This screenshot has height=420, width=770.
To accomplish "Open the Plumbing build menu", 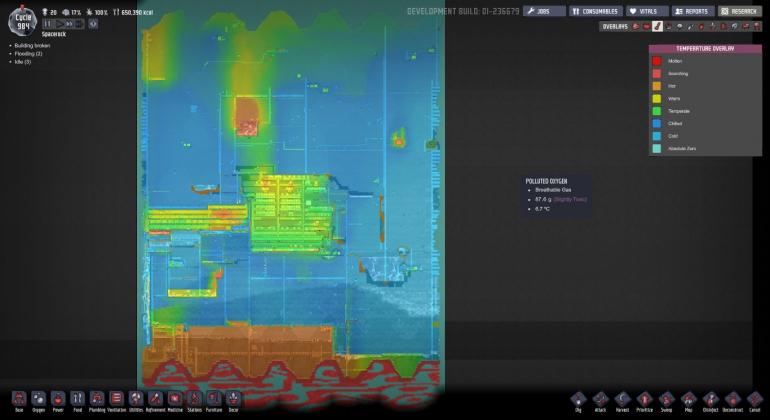I will (x=97, y=399).
